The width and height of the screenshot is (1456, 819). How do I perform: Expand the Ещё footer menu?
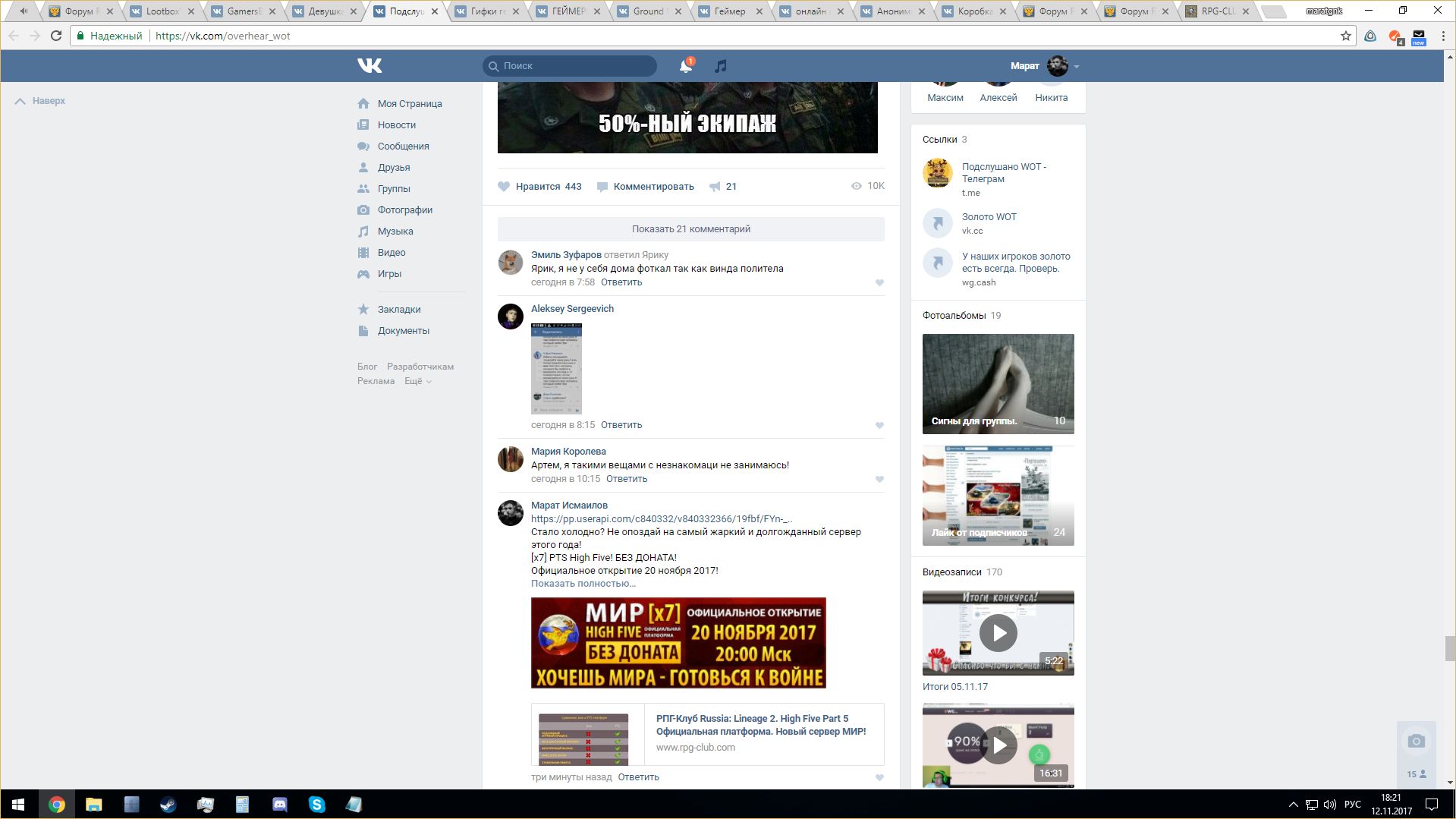(417, 381)
